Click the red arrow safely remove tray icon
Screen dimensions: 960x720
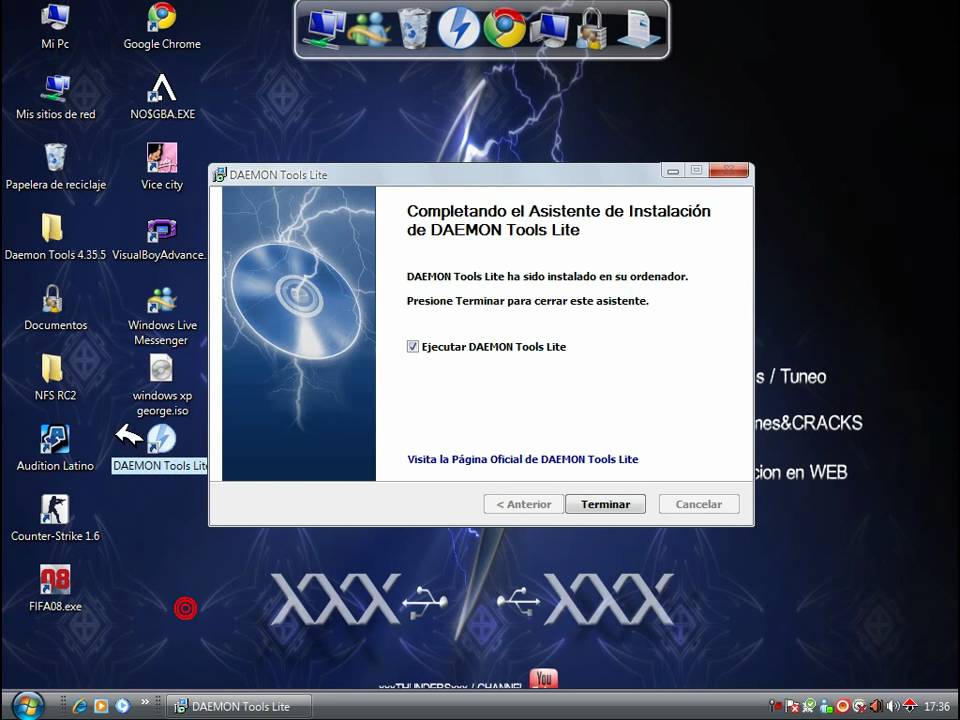pyautogui.click(x=910, y=706)
